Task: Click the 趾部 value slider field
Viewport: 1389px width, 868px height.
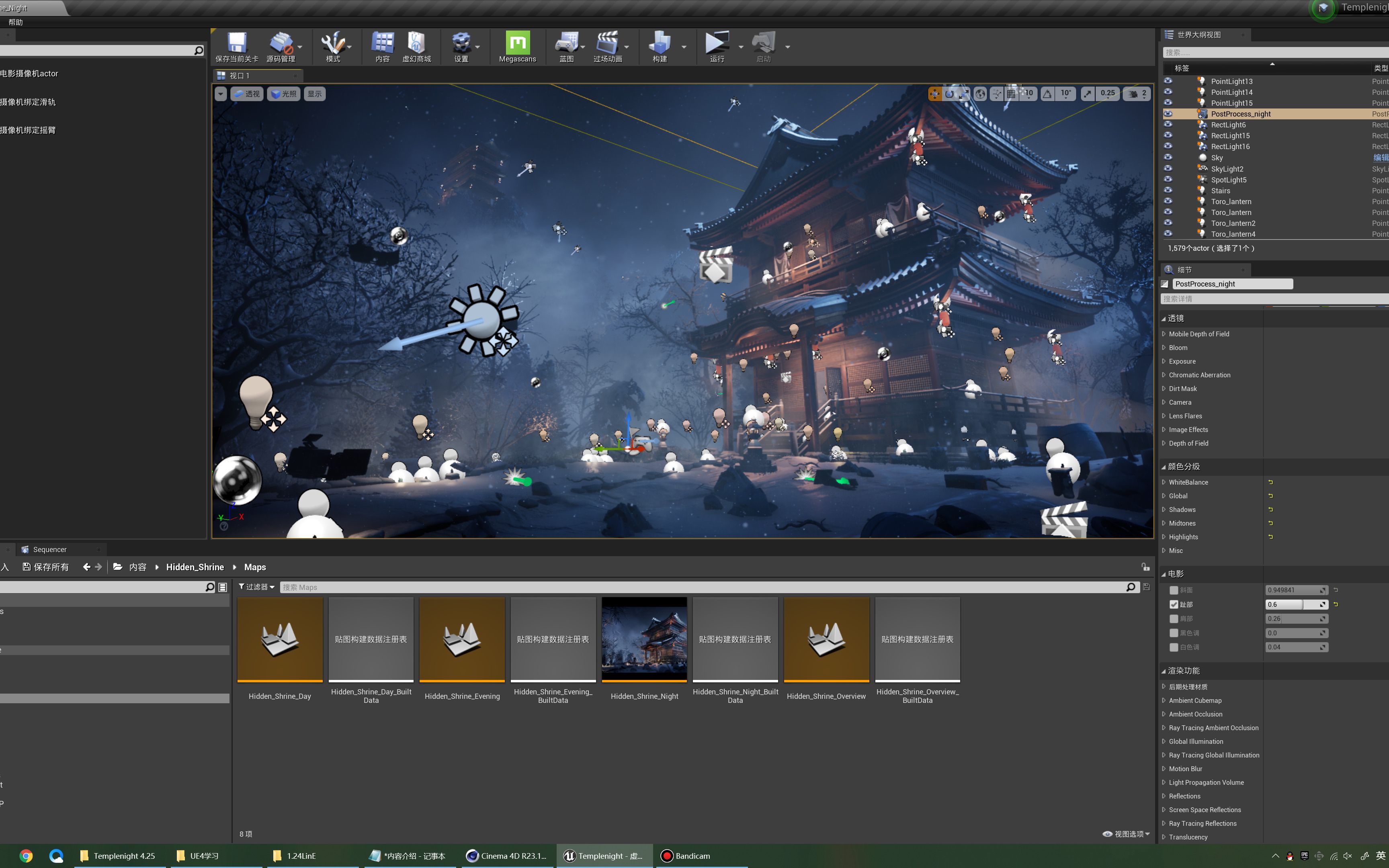Action: pyautogui.click(x=1291, y=604)
